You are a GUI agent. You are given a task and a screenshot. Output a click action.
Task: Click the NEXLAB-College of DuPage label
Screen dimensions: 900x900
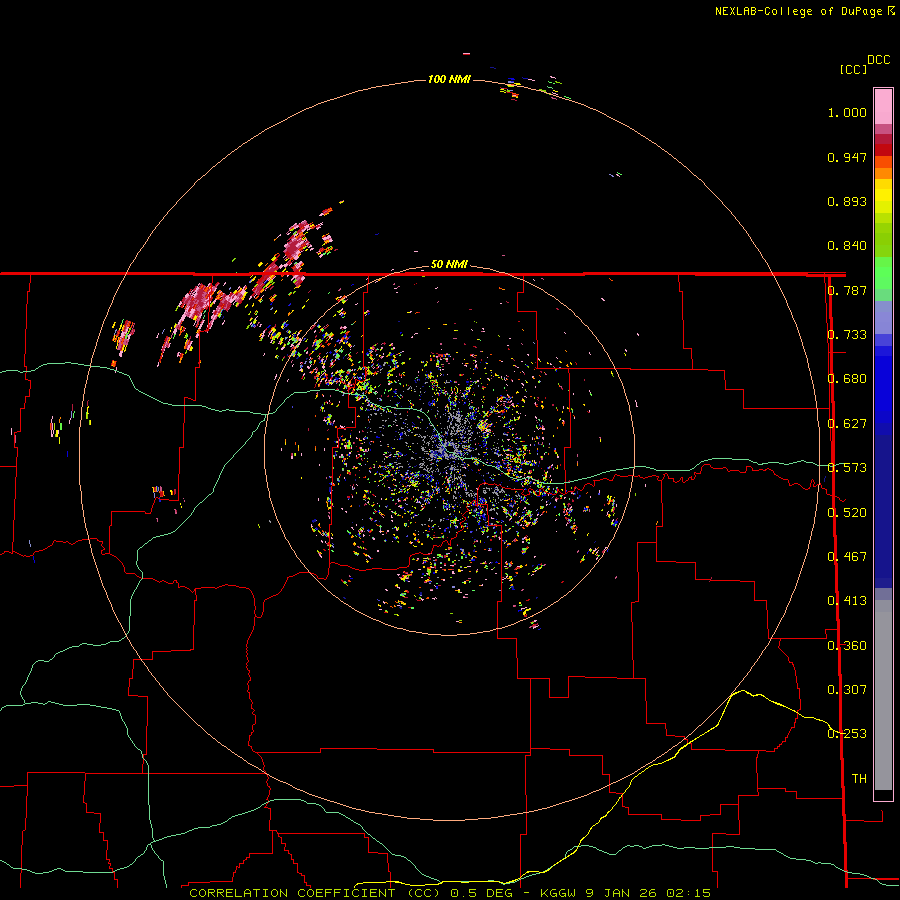(798, 11)
